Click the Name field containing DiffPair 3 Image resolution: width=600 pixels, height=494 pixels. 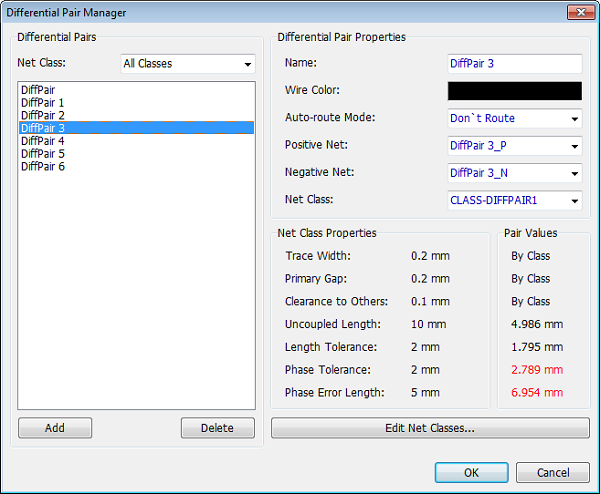(x=515, y=64)
